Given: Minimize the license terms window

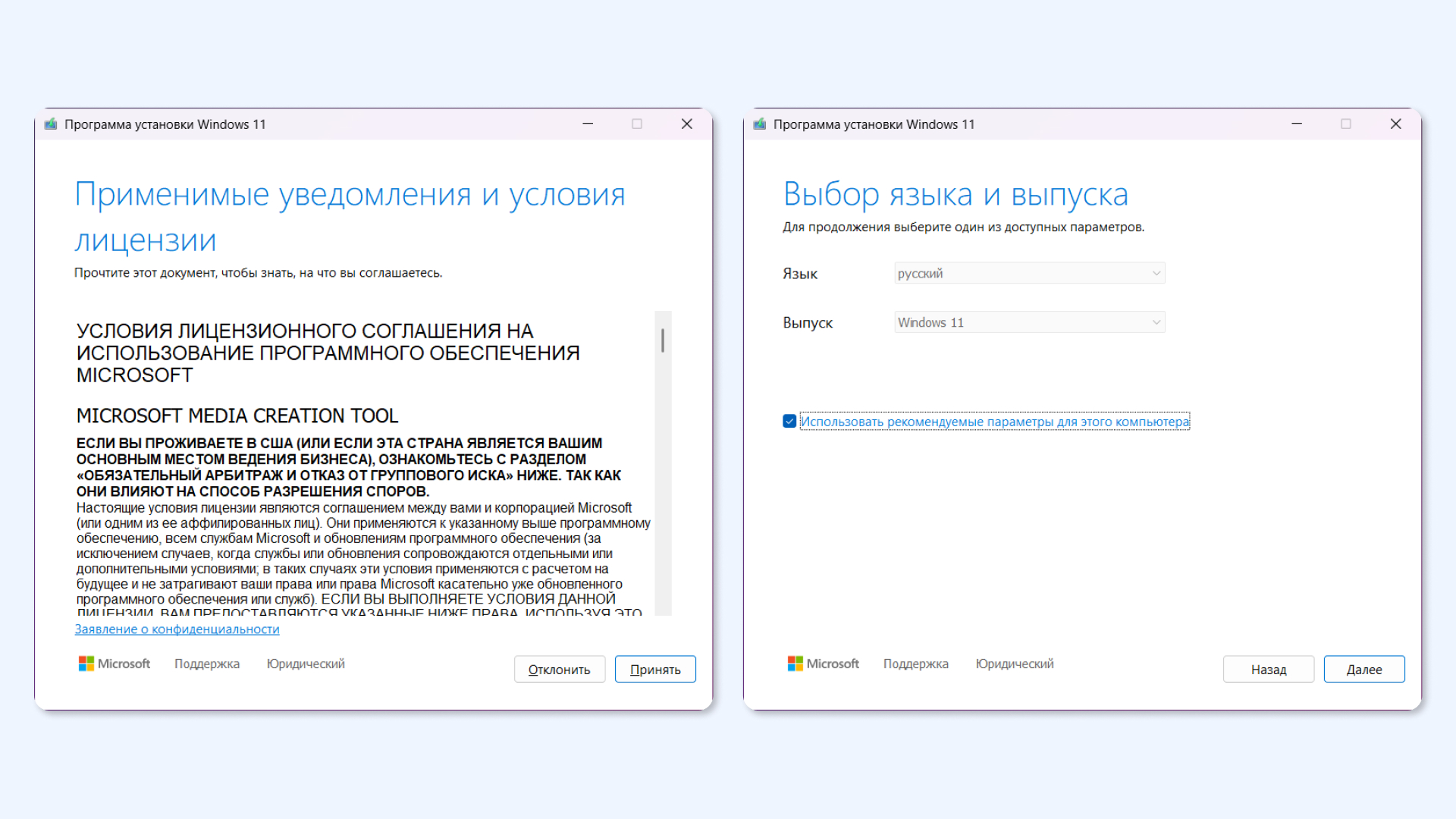Looking at the screenshot, I should pyautogui.click(x=588, y=124).
